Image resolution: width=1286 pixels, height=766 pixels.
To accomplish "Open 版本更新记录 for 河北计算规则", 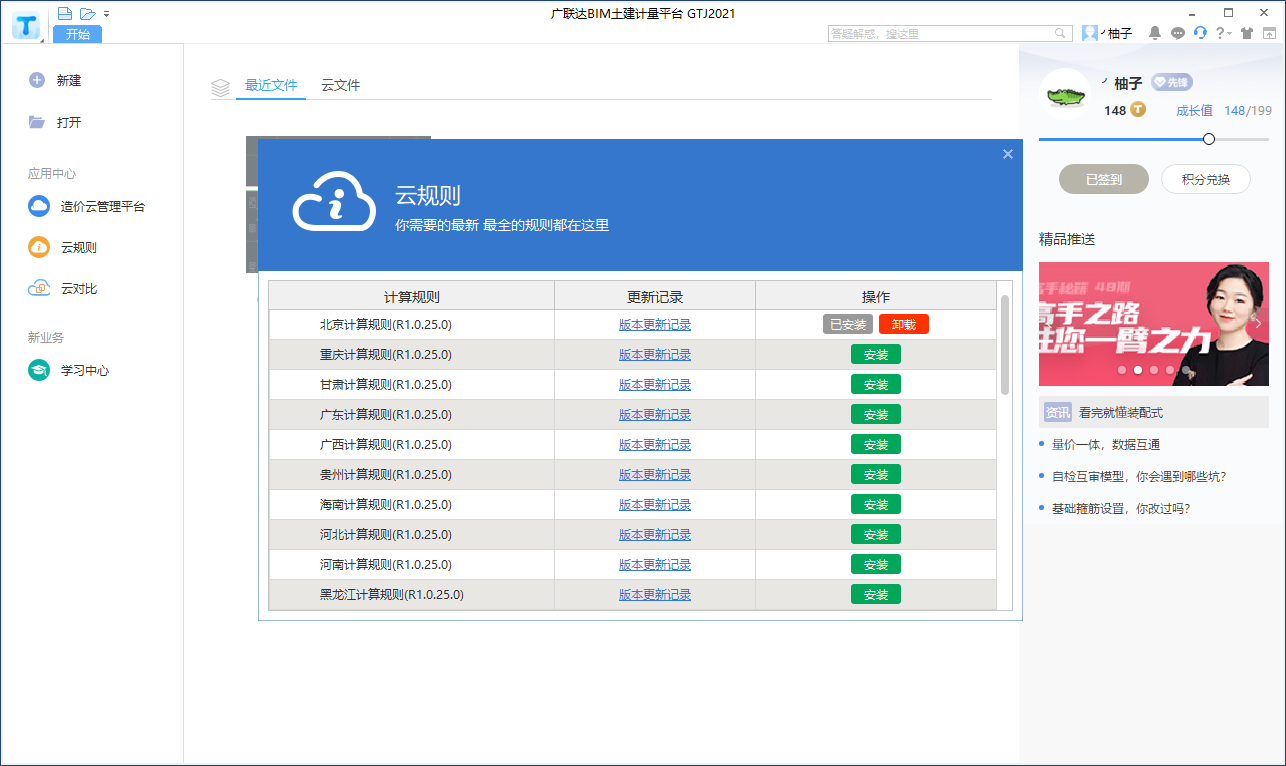I will click(655, 534).
